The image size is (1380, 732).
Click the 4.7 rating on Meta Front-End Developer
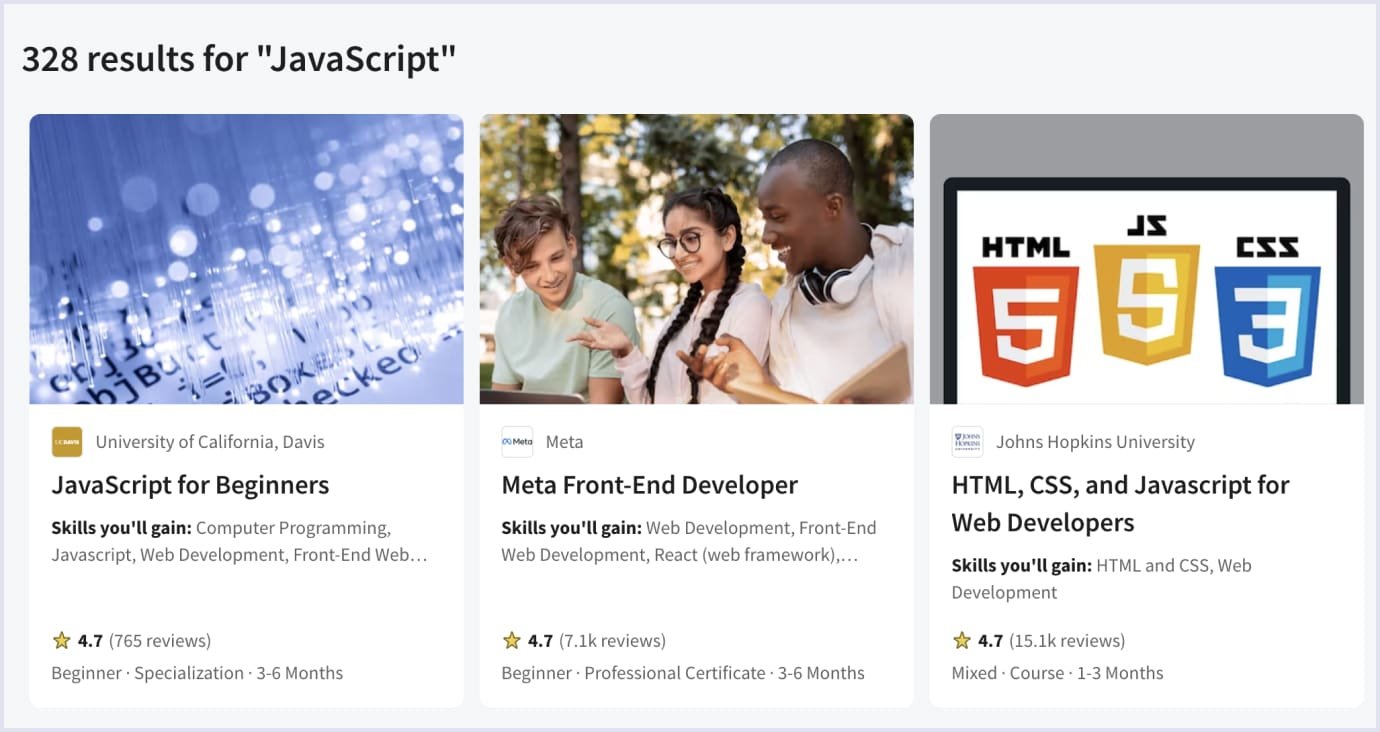[x=540, y=641]
